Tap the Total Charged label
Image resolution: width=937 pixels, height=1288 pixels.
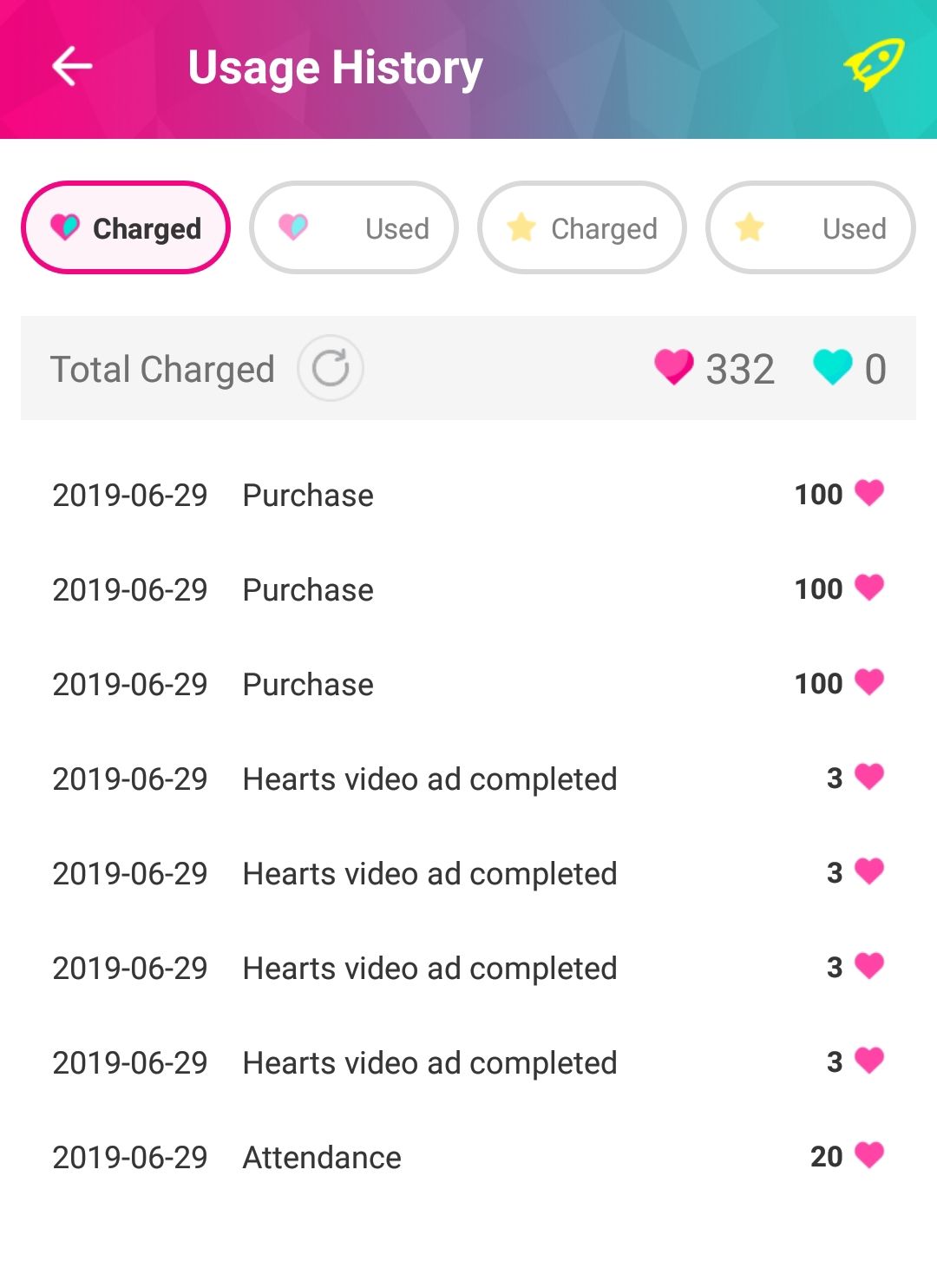pyautogui.click(x=162, y=369)
